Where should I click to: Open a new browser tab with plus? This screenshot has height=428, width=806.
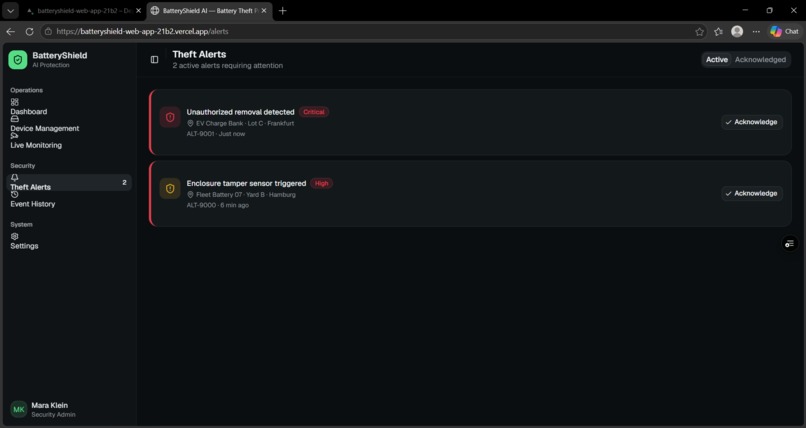[282, 11]
